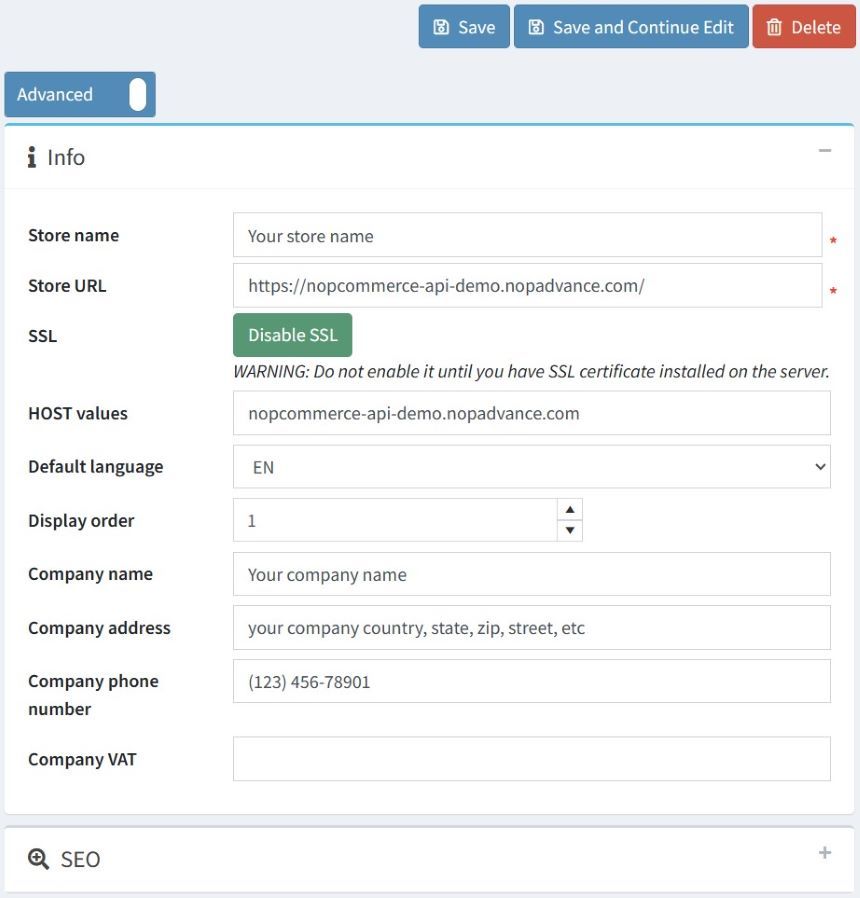Focus the Store URL field
The height and width of the screenshot is (898, 860).
527,285
